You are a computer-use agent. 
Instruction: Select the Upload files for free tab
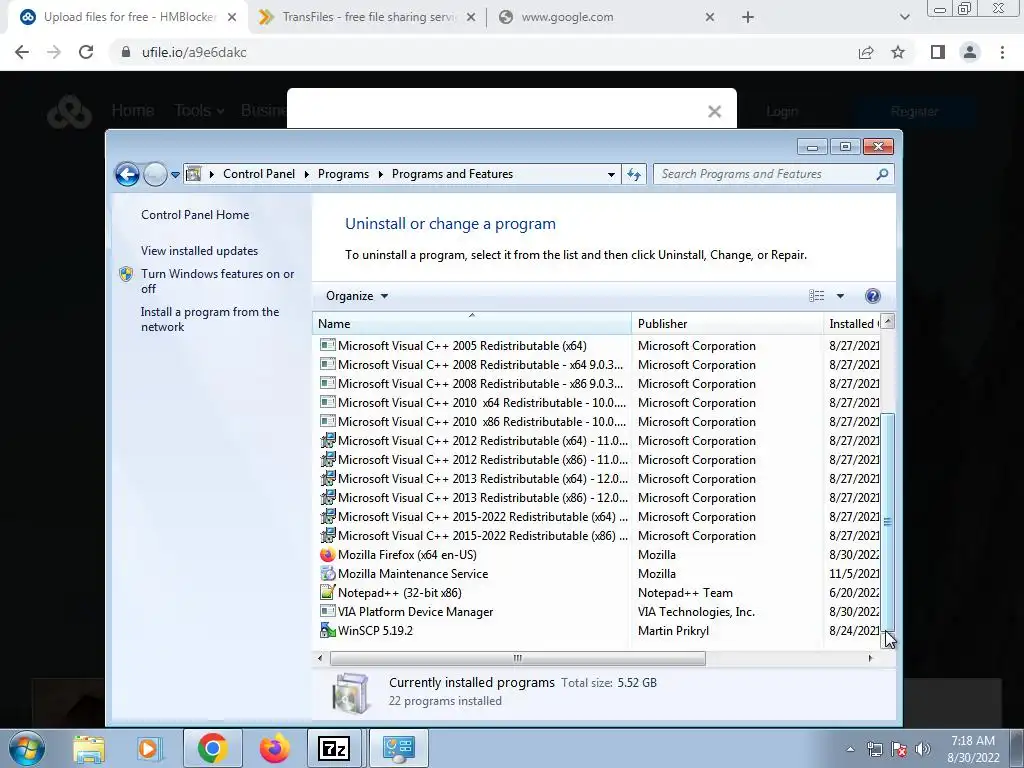pyautogui.click(x=129, y=17)
